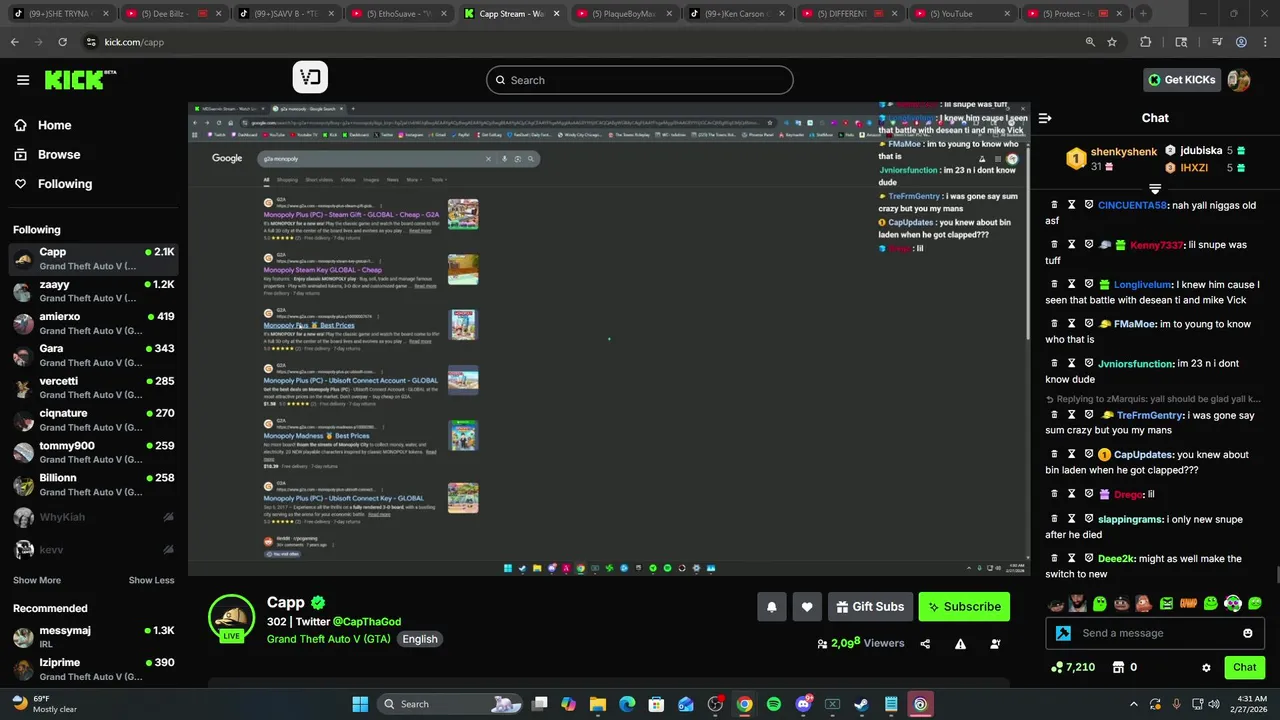Open the user profile avatar menu
Image resolution: width=1280 pixels, height=720 pixels.
click(1239, 80)
